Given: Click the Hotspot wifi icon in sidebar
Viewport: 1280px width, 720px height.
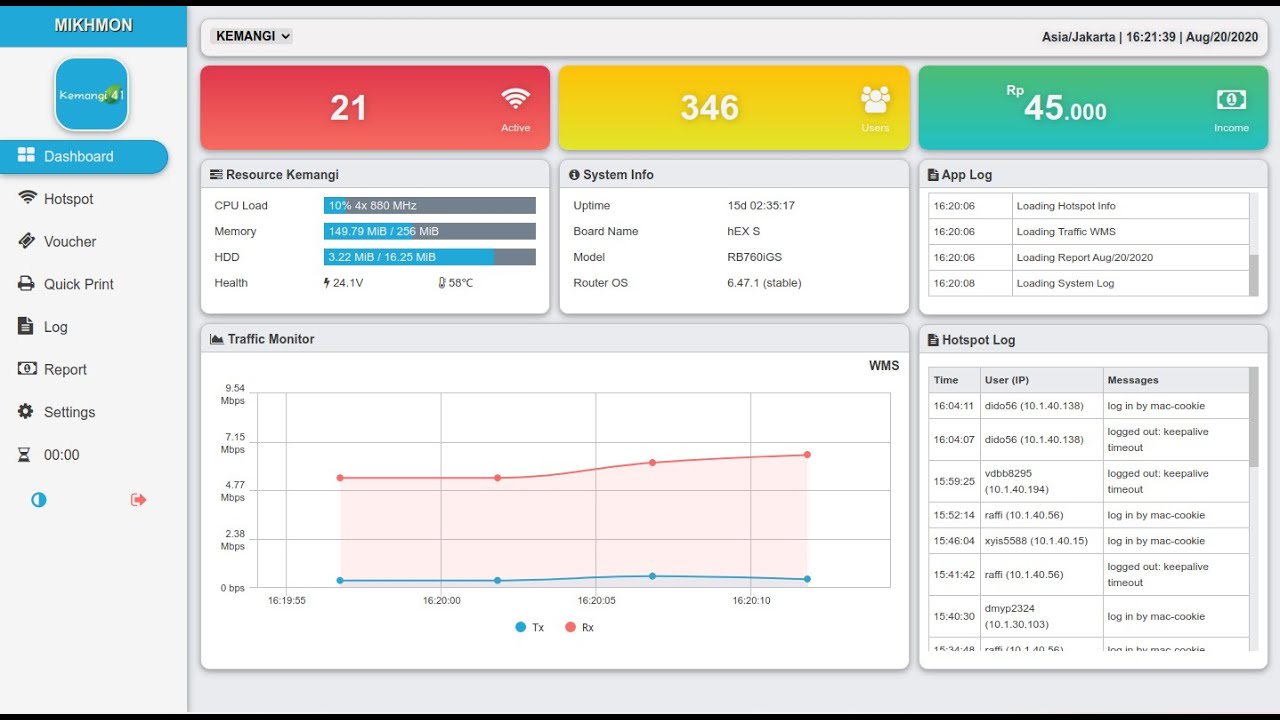Looking at the screenshot, I should point(27,198).
